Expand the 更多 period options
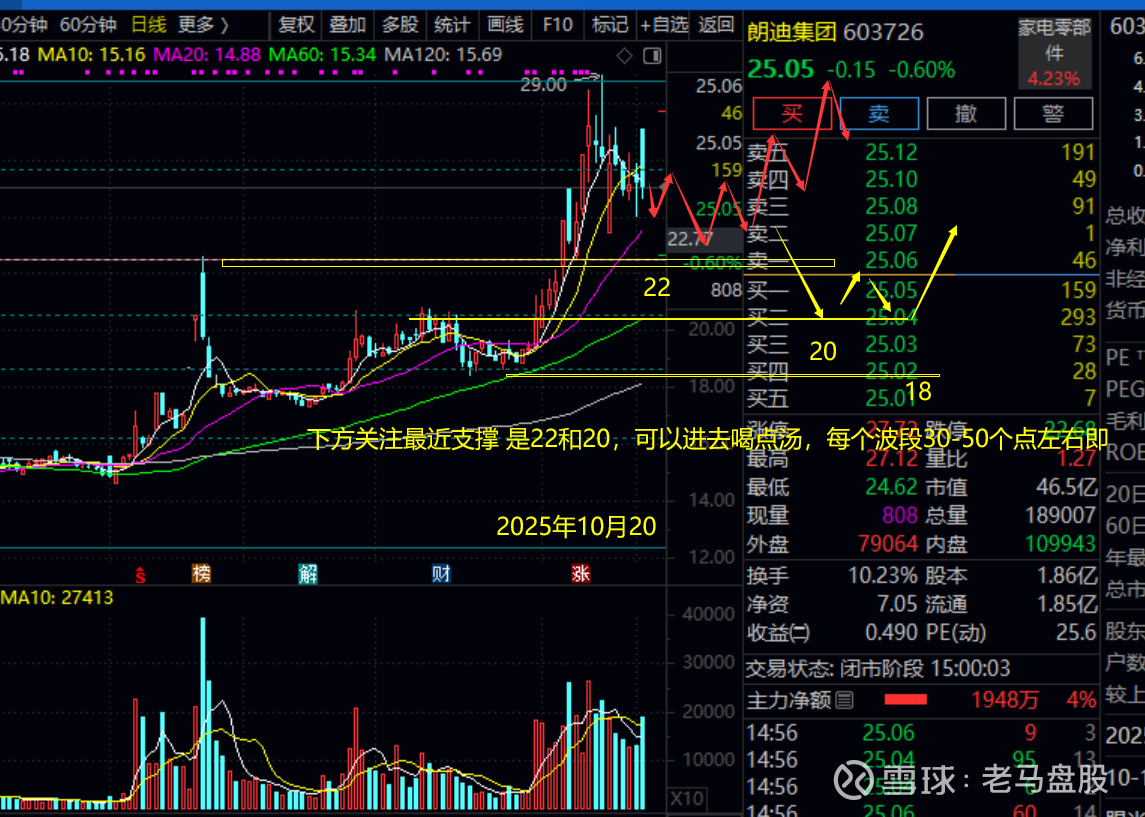 tap(203, 25)
